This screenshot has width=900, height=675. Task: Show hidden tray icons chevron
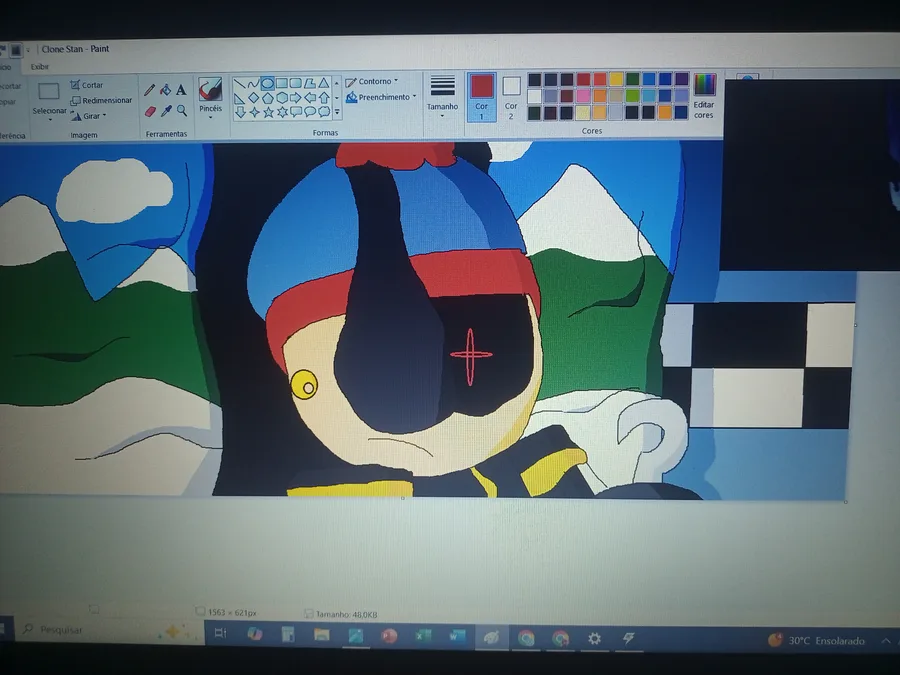pos(887,641)
